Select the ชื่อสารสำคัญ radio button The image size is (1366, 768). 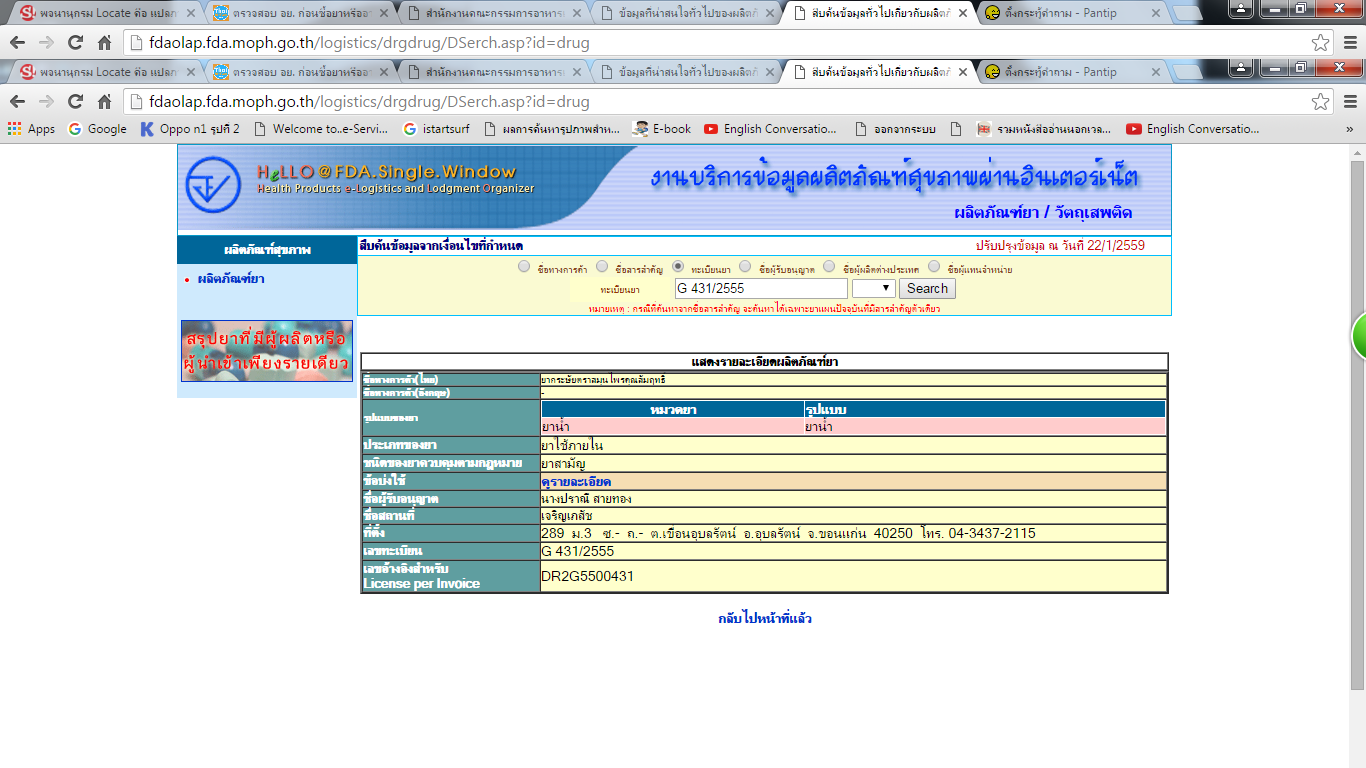tap(602, 267)
